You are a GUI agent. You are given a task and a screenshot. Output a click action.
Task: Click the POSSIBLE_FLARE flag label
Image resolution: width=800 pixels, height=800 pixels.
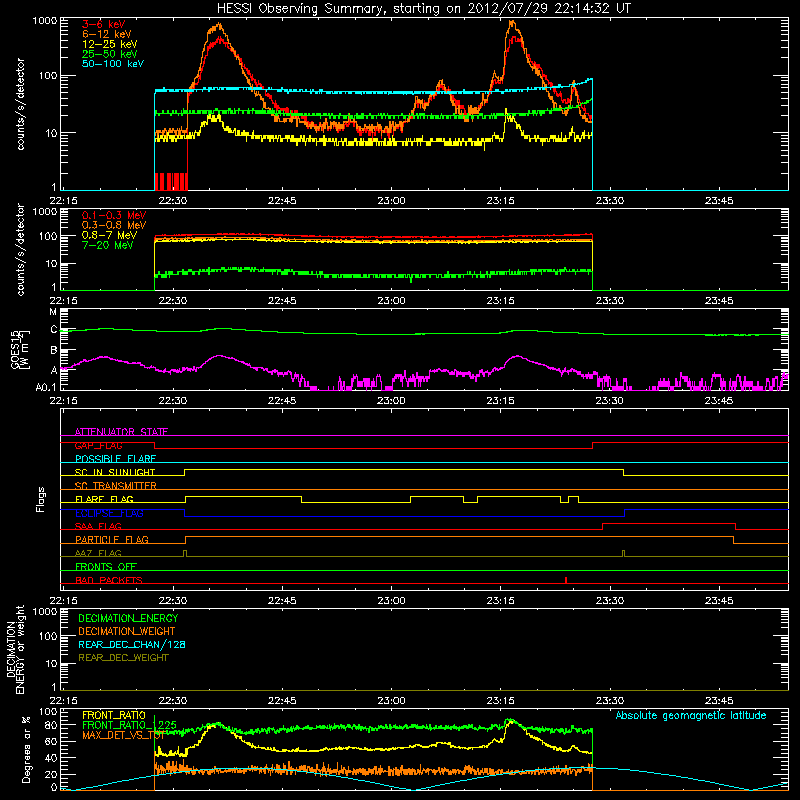(x=115, y=459)
